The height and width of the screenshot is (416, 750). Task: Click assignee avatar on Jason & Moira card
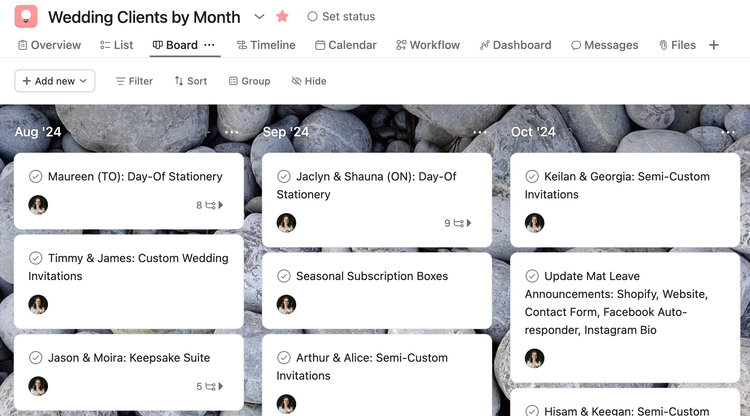(38, 386)
